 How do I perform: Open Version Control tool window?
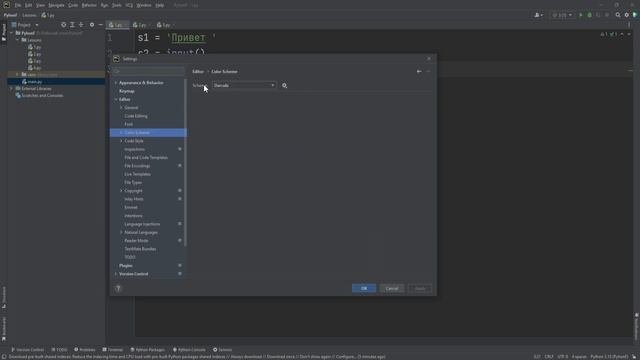pyautogui.click(x=27, y=350)
